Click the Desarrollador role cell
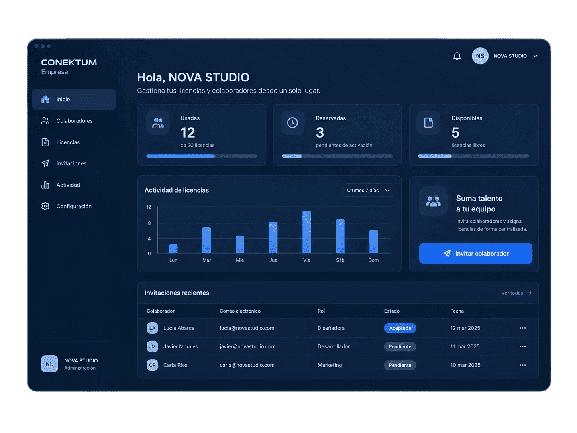 click(x=334, y=346)
